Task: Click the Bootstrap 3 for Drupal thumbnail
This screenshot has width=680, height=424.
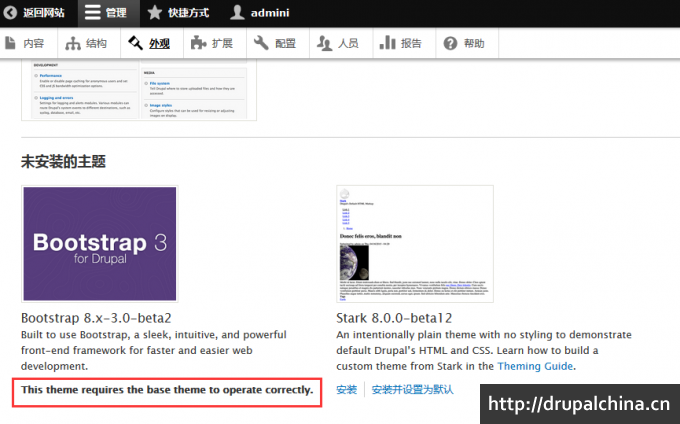Action: (x=100, y=244)
